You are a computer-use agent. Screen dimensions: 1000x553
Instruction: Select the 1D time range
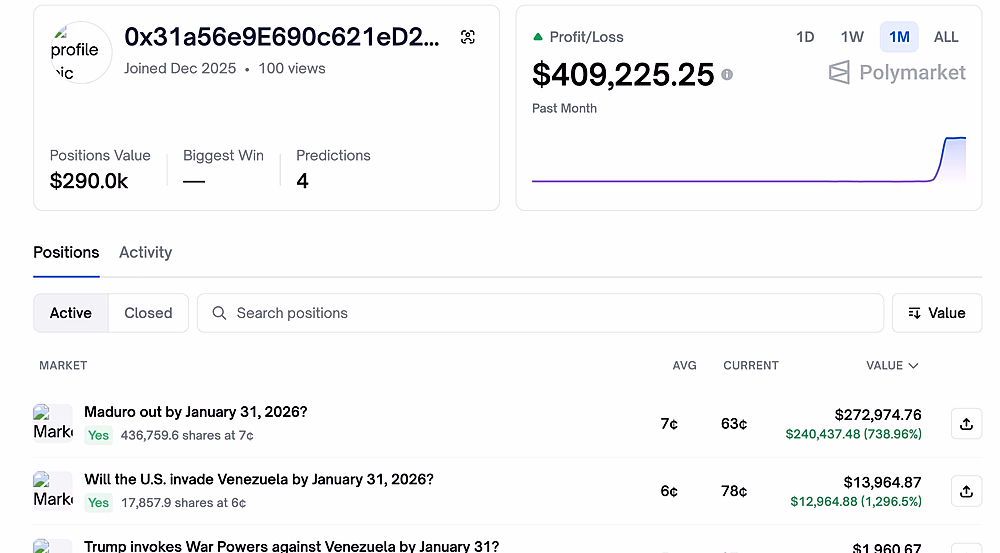pyautogui.click(x=805, y=37)
